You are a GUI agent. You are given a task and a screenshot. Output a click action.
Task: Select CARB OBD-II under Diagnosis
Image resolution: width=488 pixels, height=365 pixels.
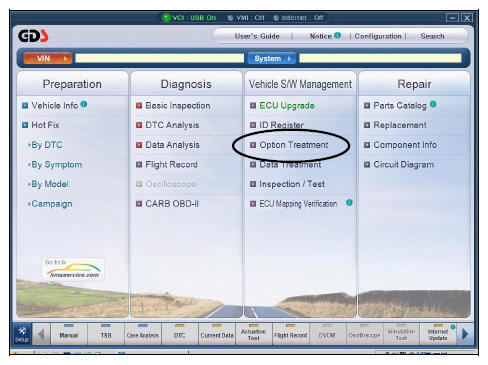[x=172, y=204]
